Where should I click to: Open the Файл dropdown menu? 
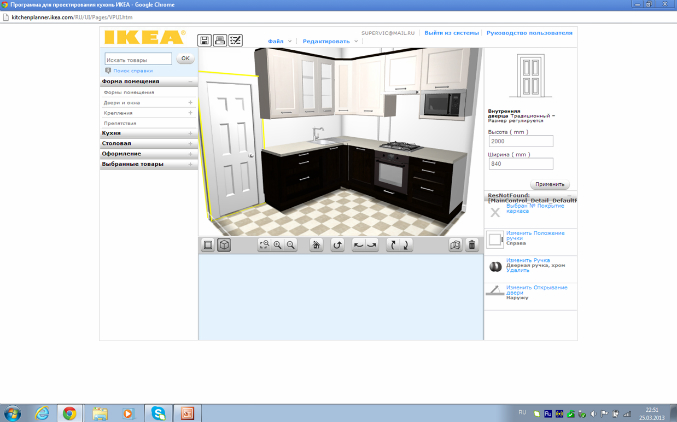(x=280, y=41)
